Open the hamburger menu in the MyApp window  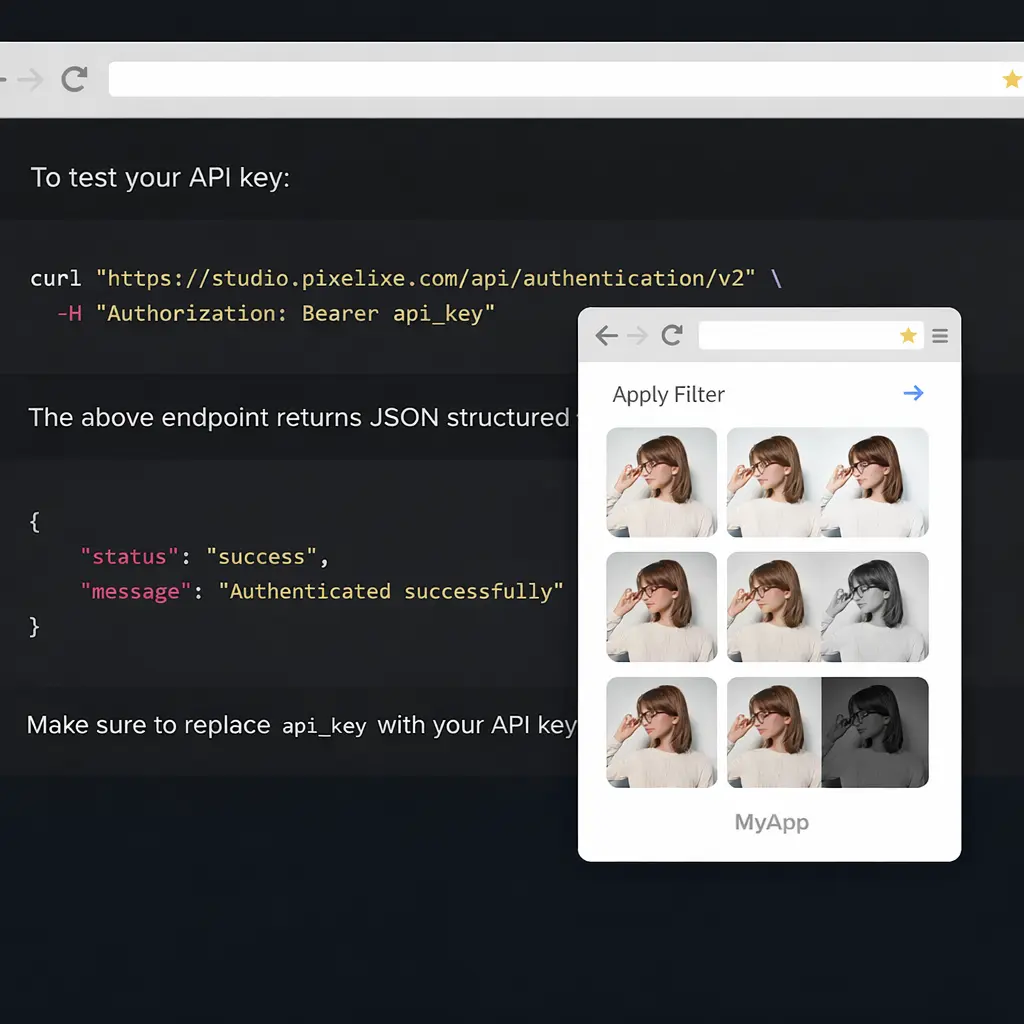(940, 336)
